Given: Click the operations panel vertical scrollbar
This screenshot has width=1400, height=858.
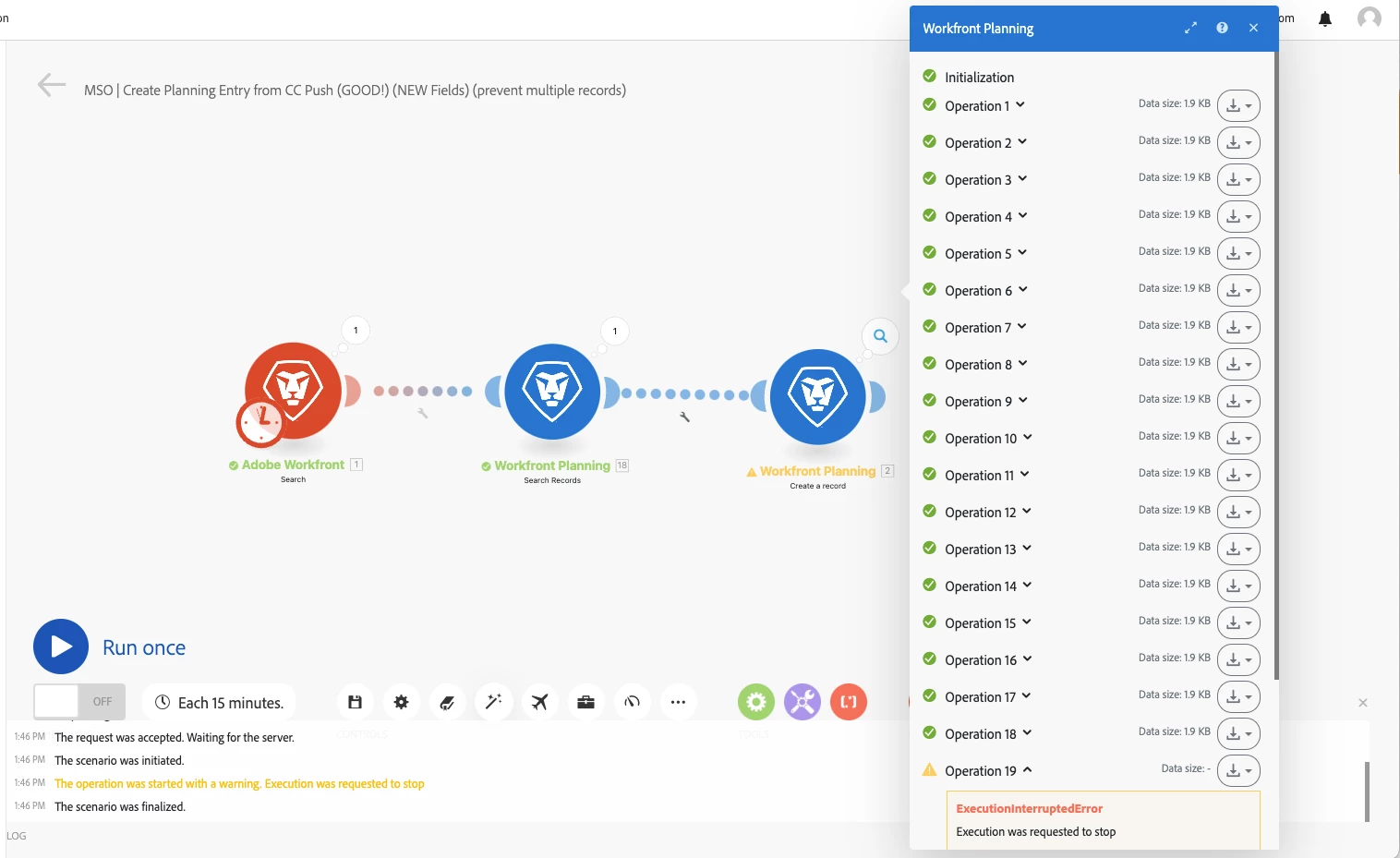Looking at the screenshot, I should (1276, 365).
